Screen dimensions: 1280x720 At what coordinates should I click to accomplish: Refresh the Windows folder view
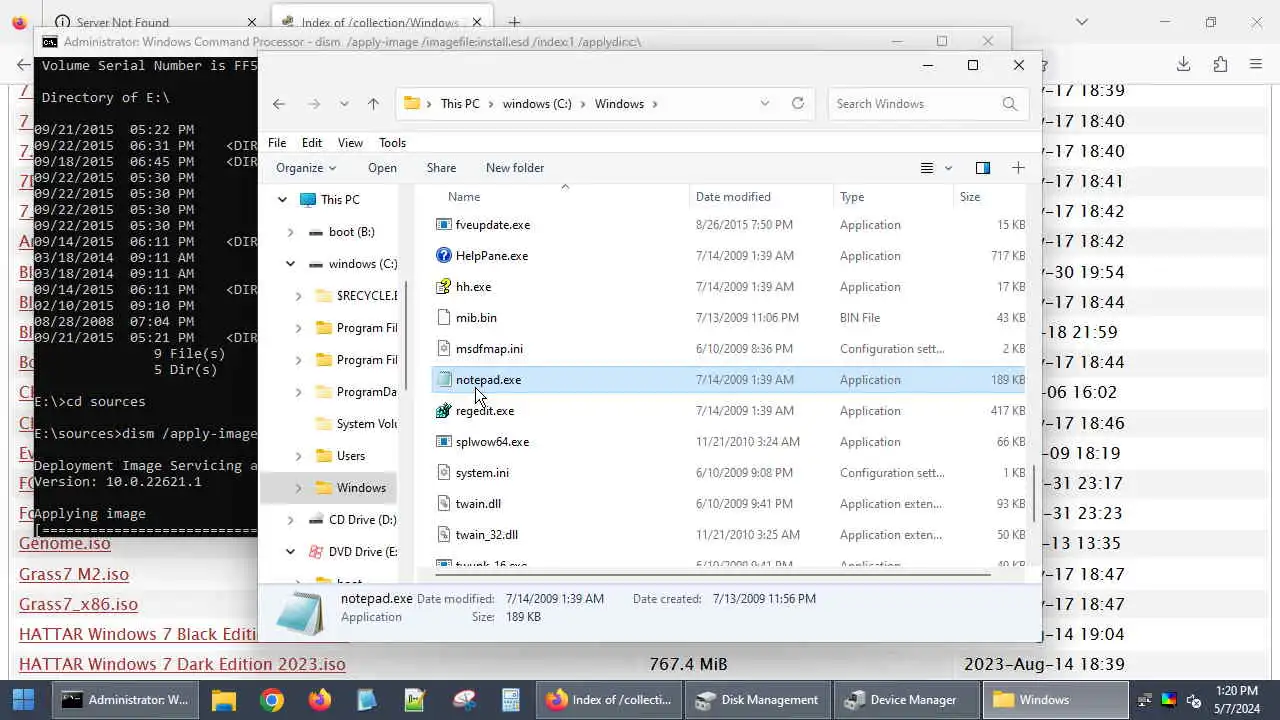798,103
